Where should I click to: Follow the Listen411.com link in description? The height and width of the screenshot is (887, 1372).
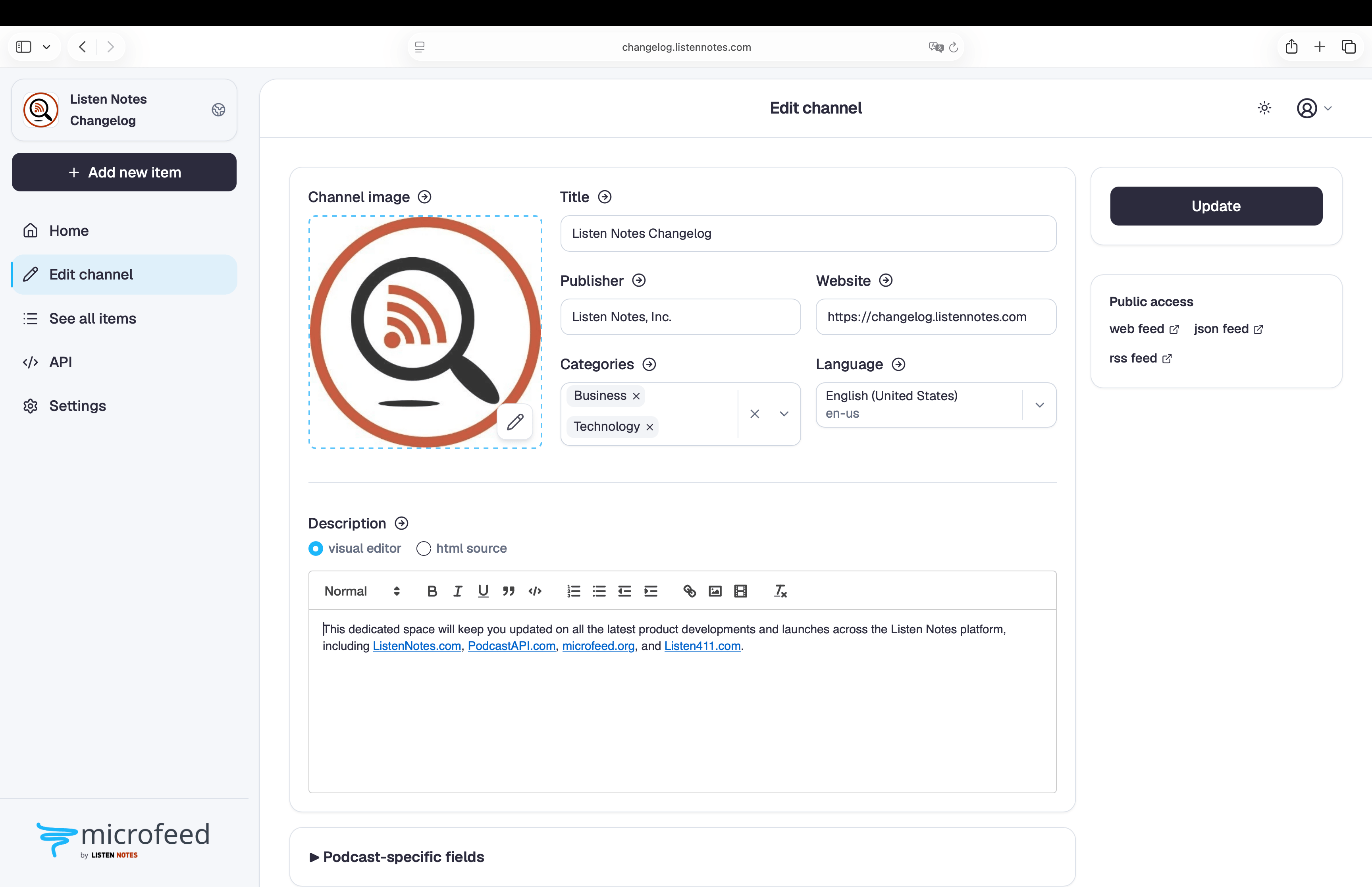click(x=702, y=646)
